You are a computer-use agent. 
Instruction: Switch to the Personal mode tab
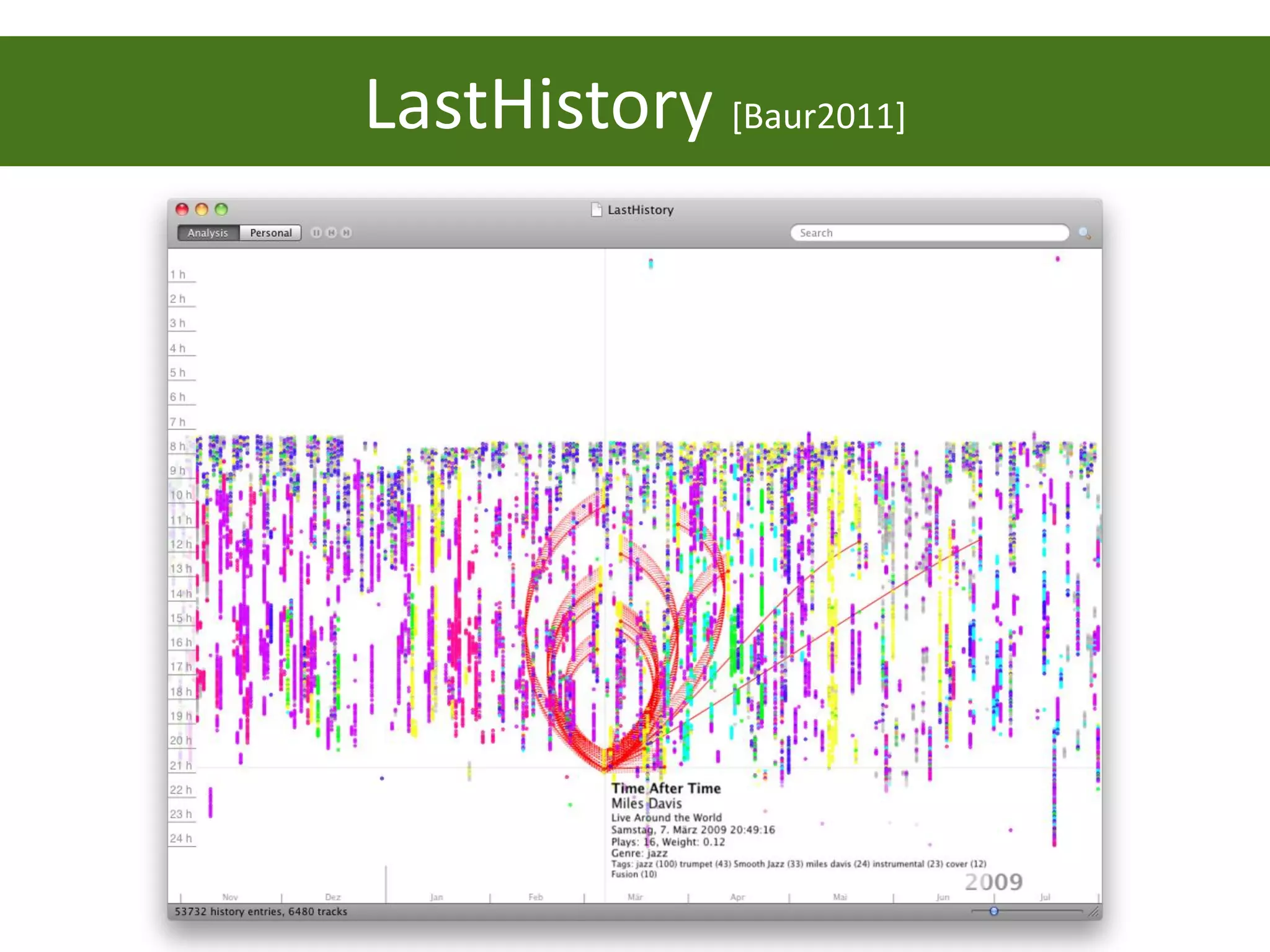[x=270, y=232]
